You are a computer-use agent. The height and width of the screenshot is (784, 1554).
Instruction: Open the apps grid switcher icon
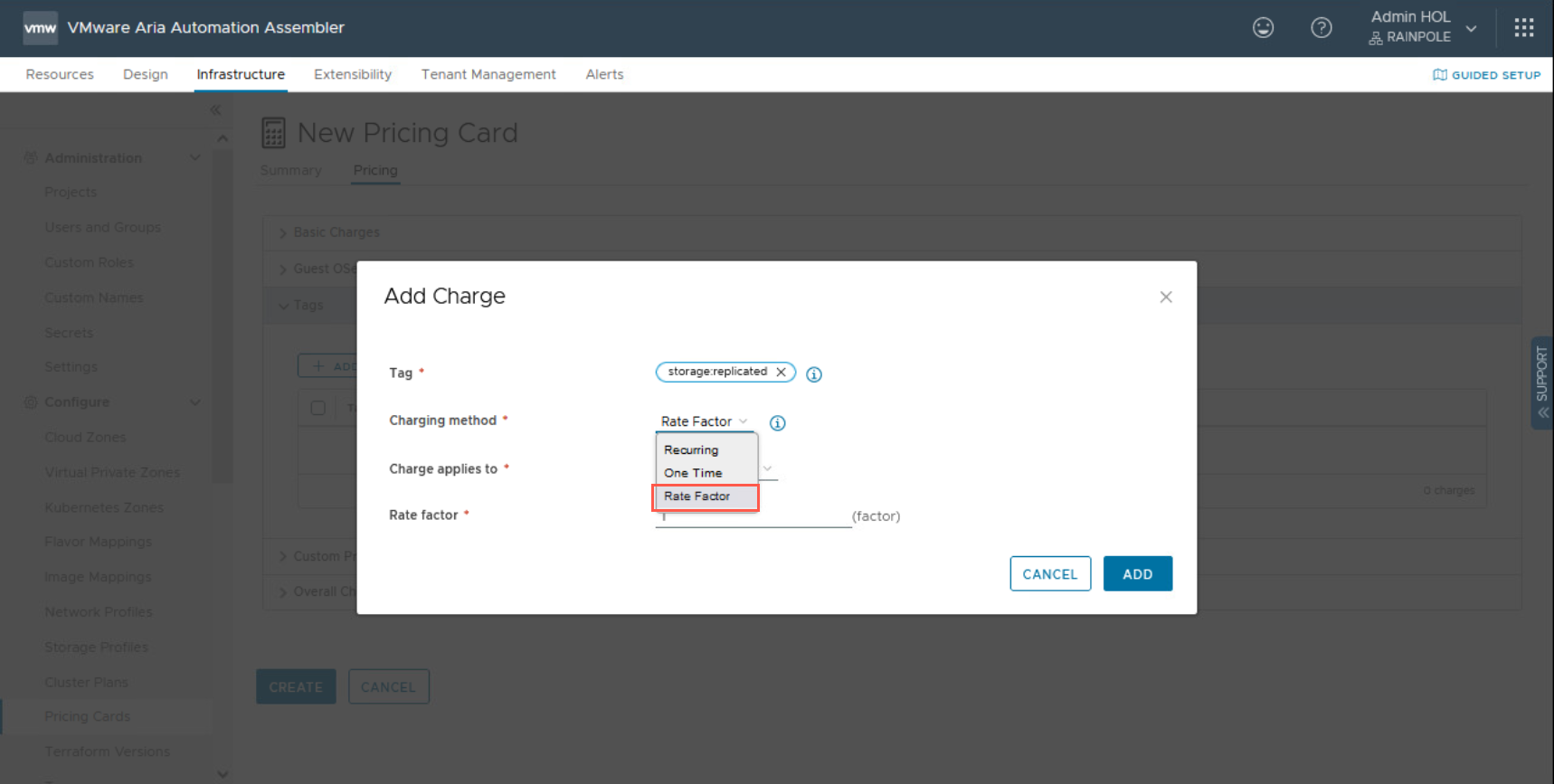point(1523,28)
